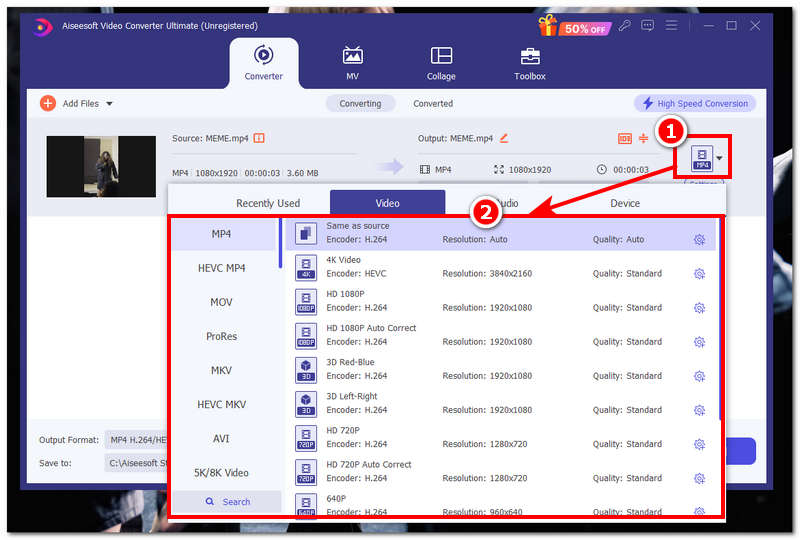Select the HEVC MP4 format category
The image size is (800, 540).
pos(222,268)
